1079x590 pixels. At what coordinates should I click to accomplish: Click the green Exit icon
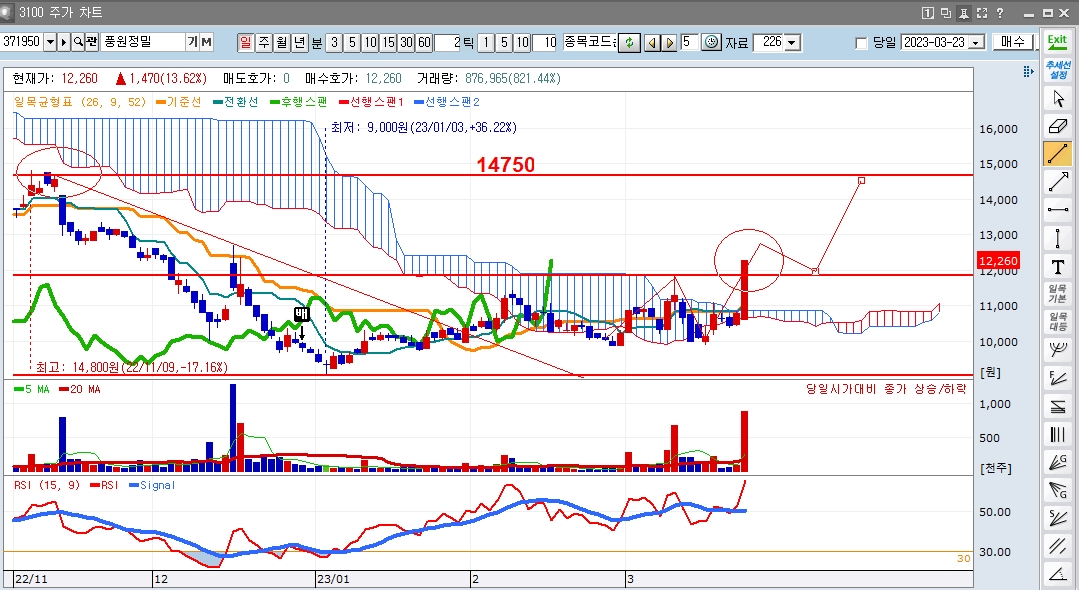click(1057, 42)
